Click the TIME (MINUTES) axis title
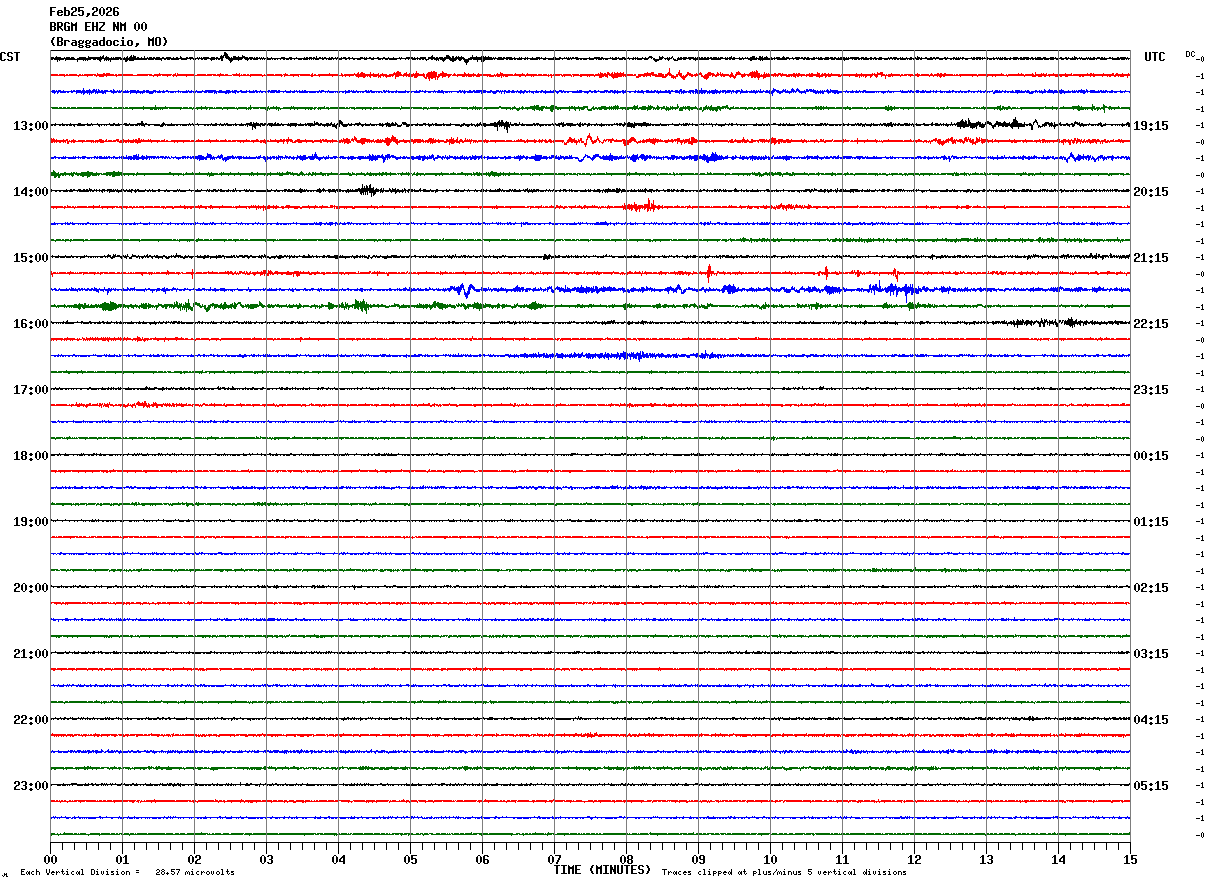The height and width of the screenshot is (886, 1210). (602, 870)
